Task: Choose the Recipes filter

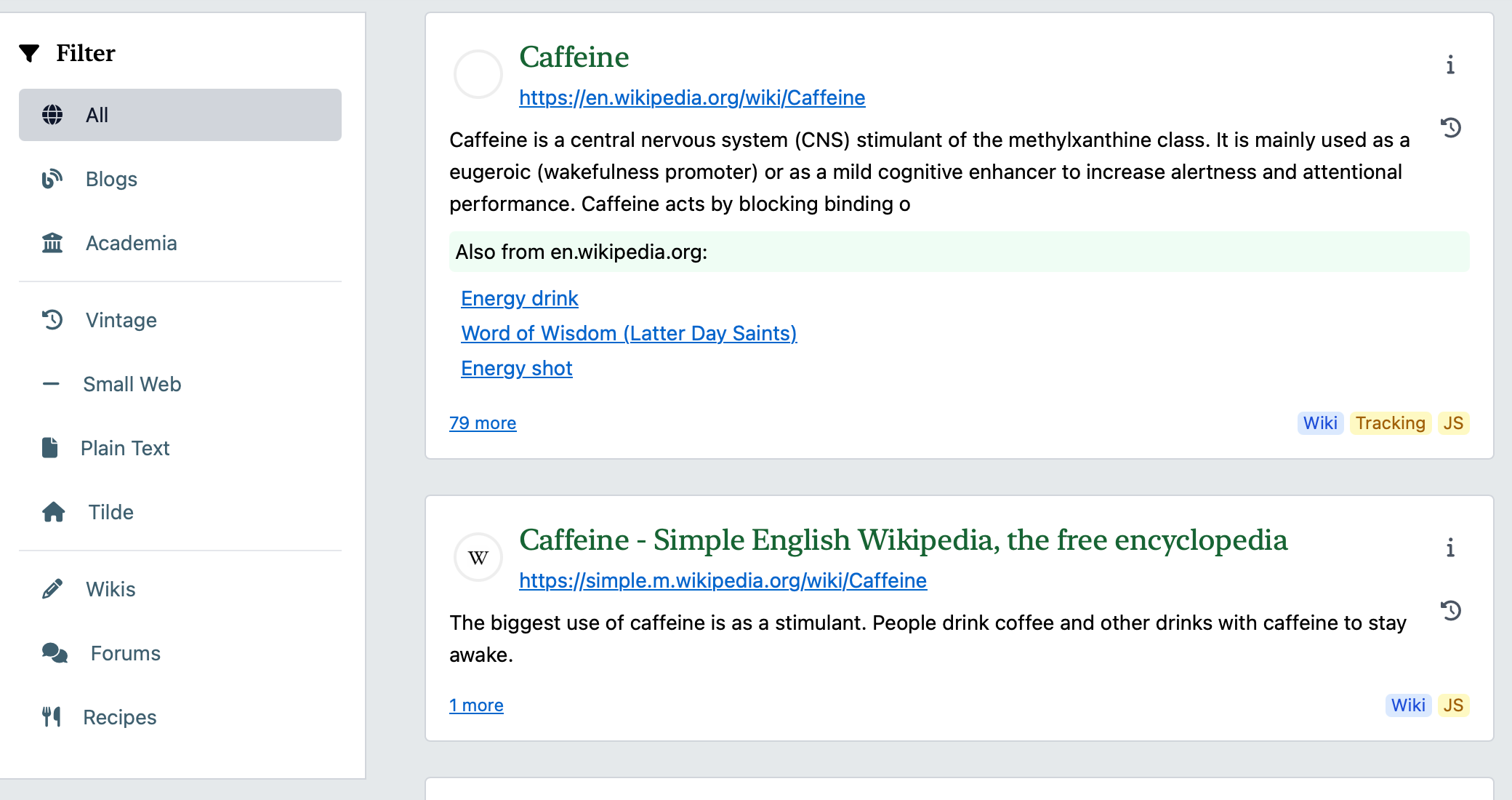Action: pyautogui.click(x=180, y=717)
